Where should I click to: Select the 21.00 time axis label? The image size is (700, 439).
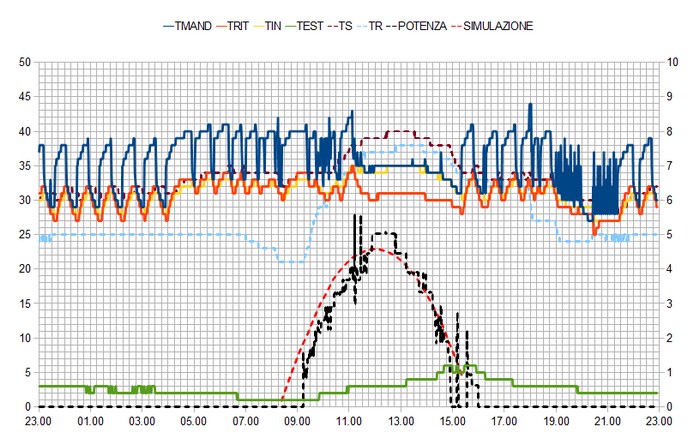click(x=609, y=423)
